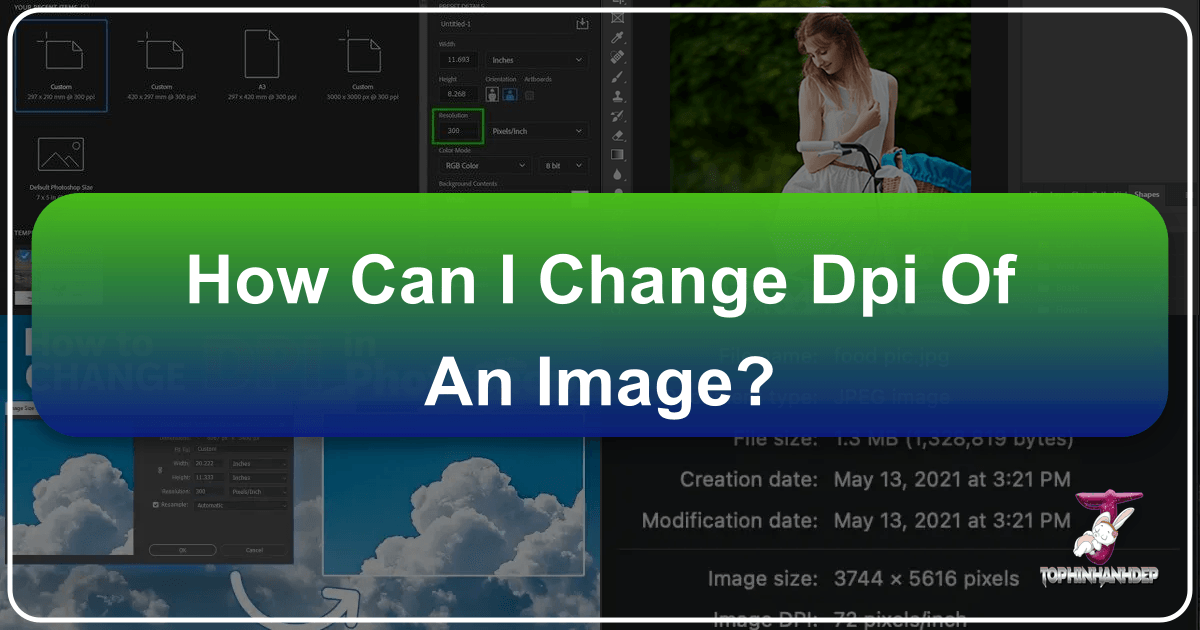Click OK in the Image Size dialog

pos(182,549)
